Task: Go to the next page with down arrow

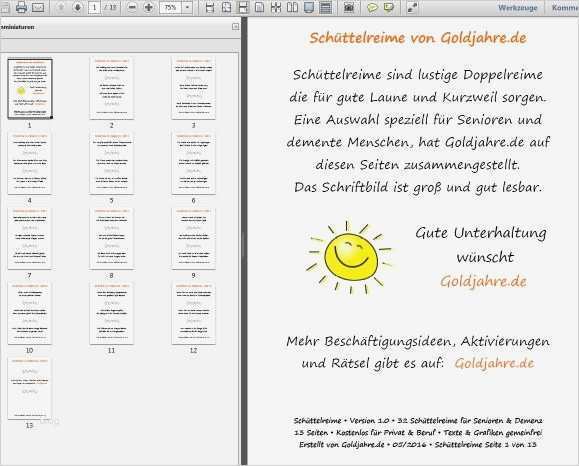Action: [78, 7]
